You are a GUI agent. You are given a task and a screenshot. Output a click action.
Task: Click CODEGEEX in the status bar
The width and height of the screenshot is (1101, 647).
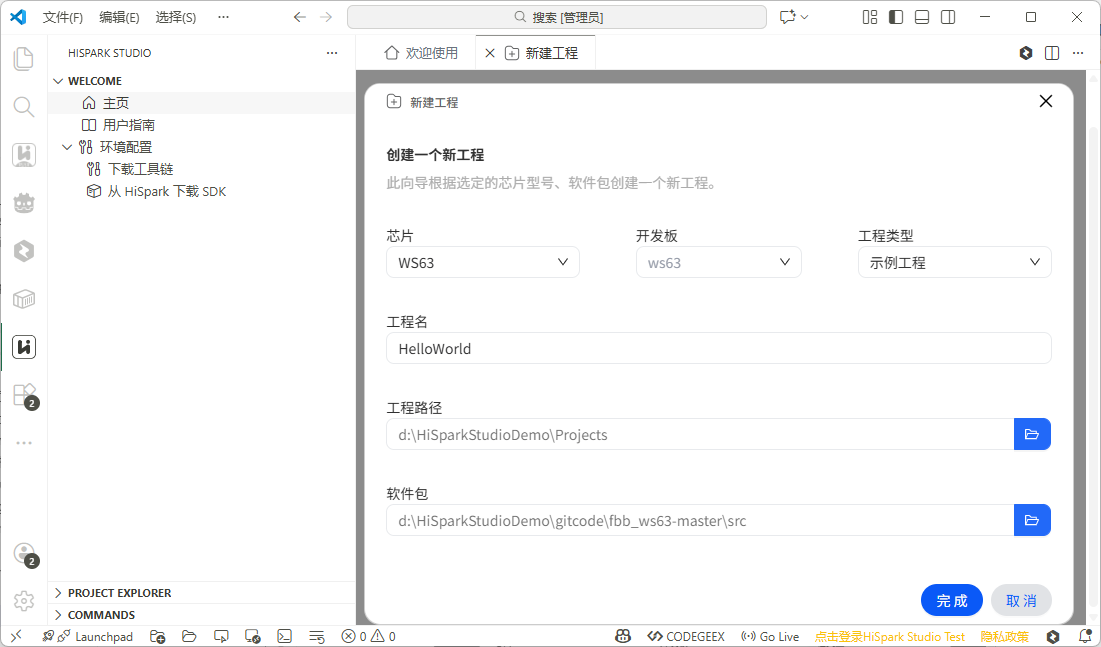pos(686,636)
